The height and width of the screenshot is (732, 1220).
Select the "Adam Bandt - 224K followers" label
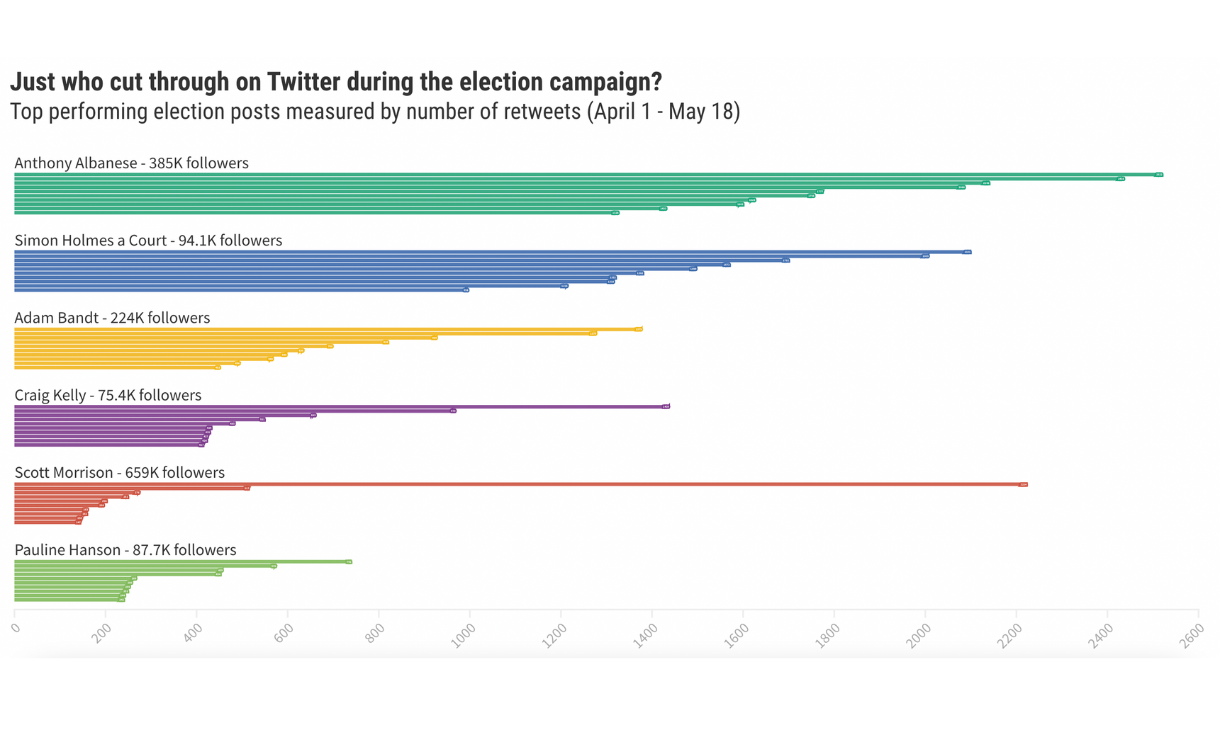(x=112, y=318)
